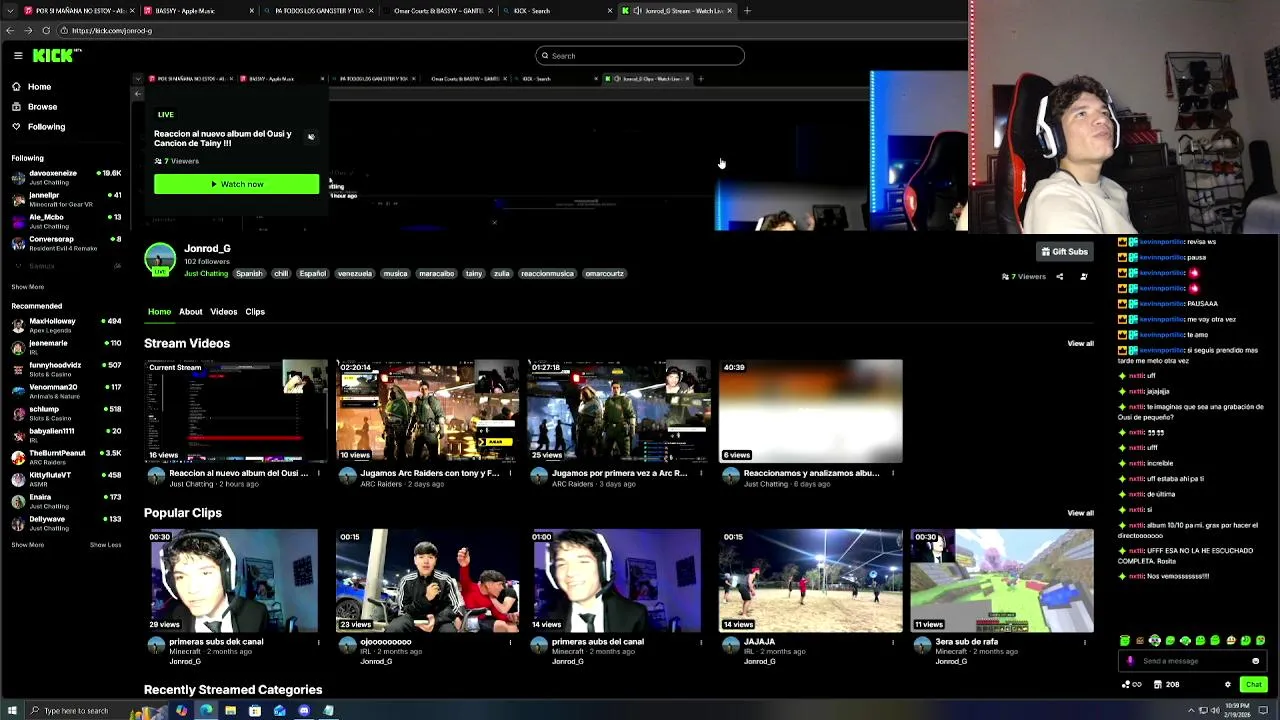Expand Show More under Following list
Viewport: 1280px width, 720px height.
click(x=27, y=287)
